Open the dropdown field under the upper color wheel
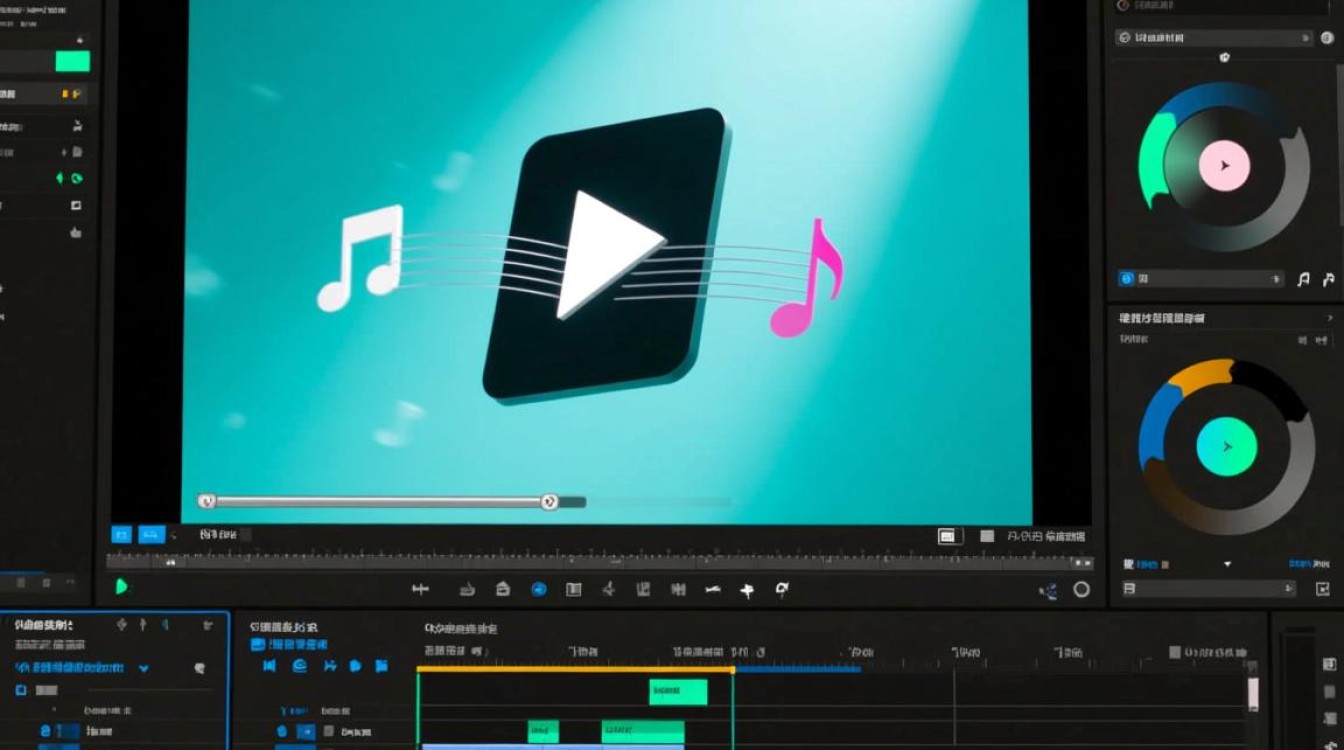1344x750 pixels. pos(1201,279)
